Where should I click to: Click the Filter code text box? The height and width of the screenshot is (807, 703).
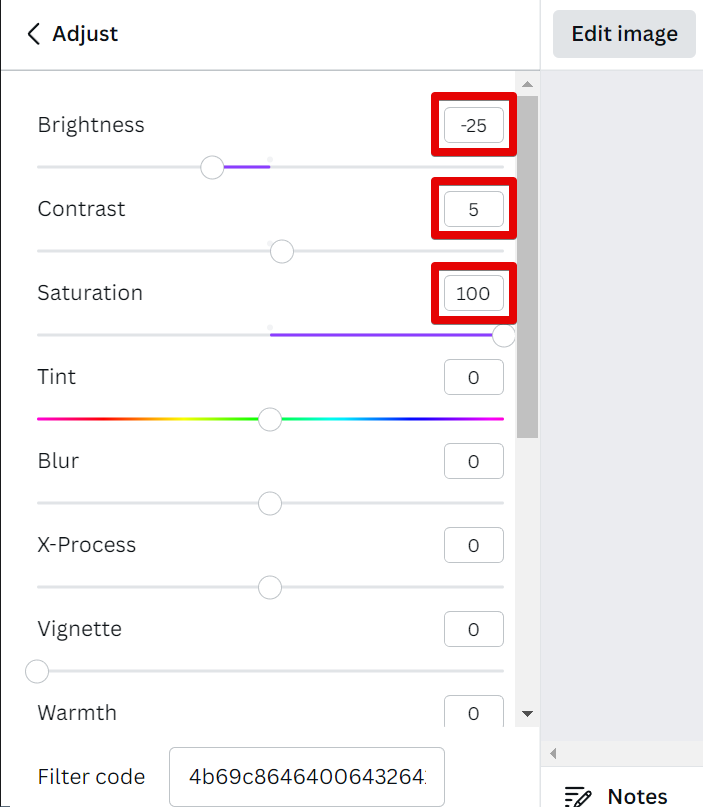coord(306,776)
